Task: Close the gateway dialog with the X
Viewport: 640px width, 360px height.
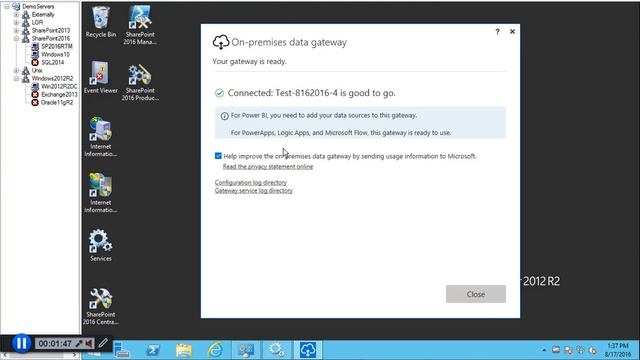Action: point(512,31)
